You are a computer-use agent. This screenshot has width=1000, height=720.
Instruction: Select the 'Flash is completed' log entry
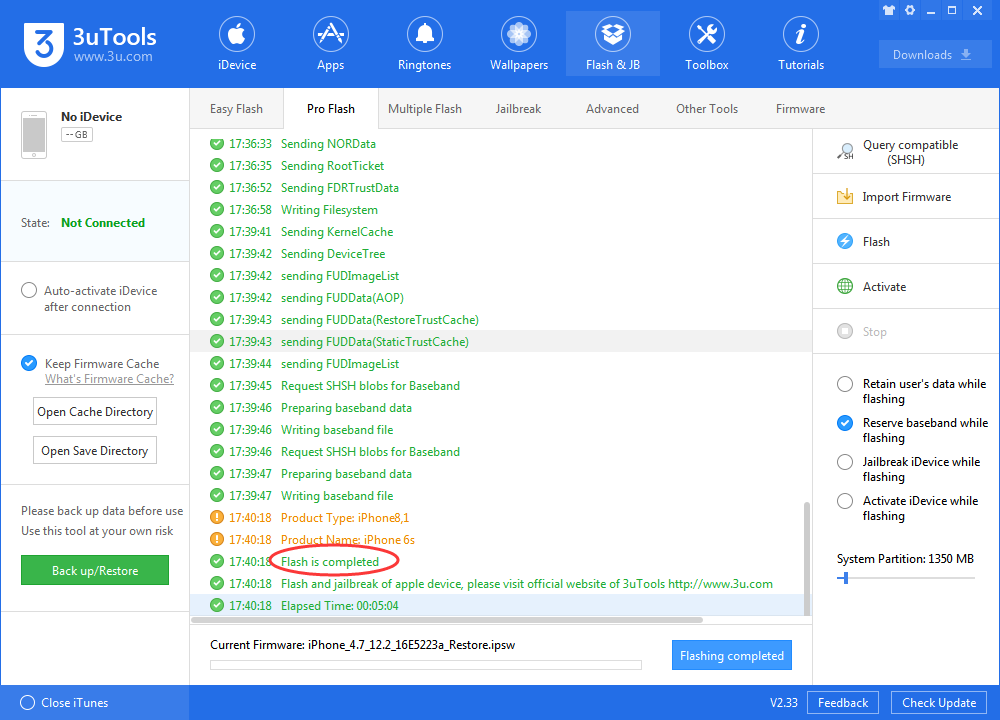pos(330,561)
